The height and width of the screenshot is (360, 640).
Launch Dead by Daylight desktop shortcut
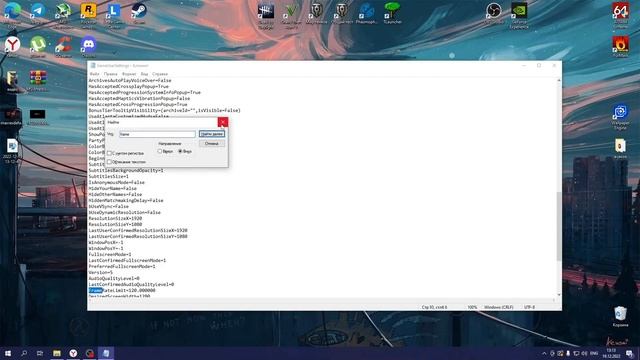click(x=266, y=11)
